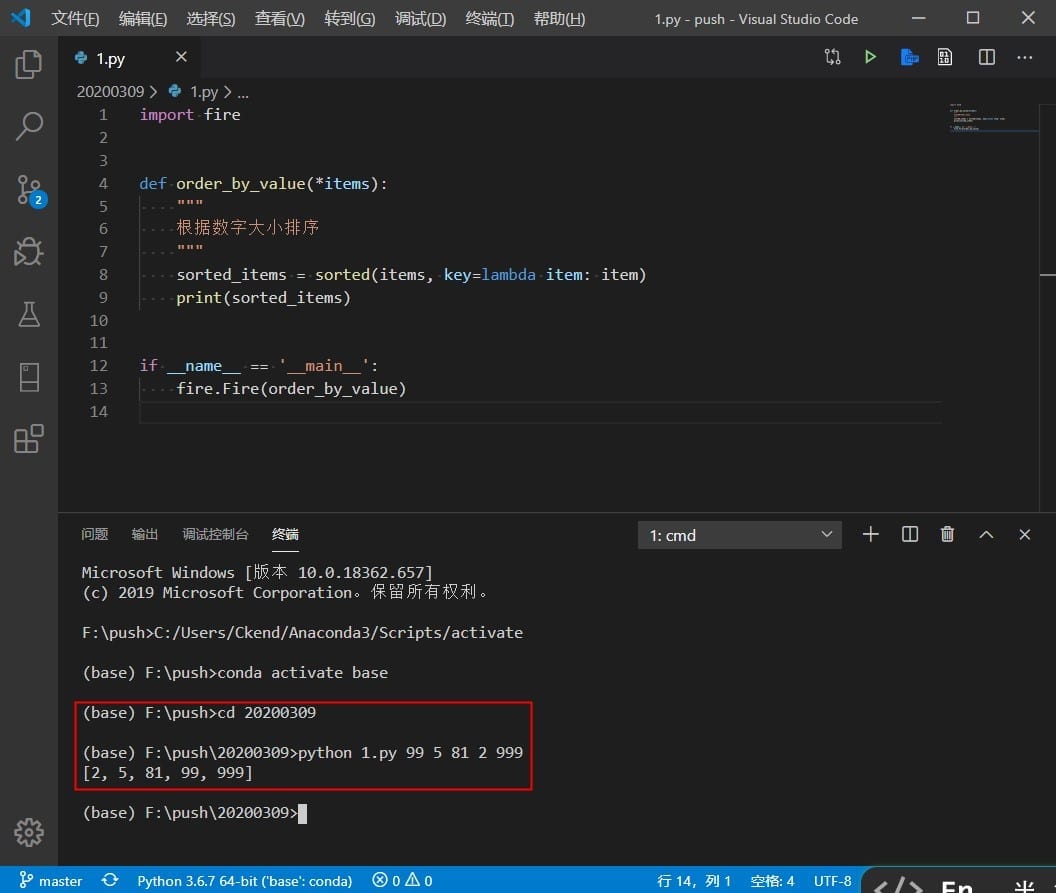The width and height of the screenshot is (1056, 893).
Task: Open the Extensions view icon
Action: coord(28,439)
